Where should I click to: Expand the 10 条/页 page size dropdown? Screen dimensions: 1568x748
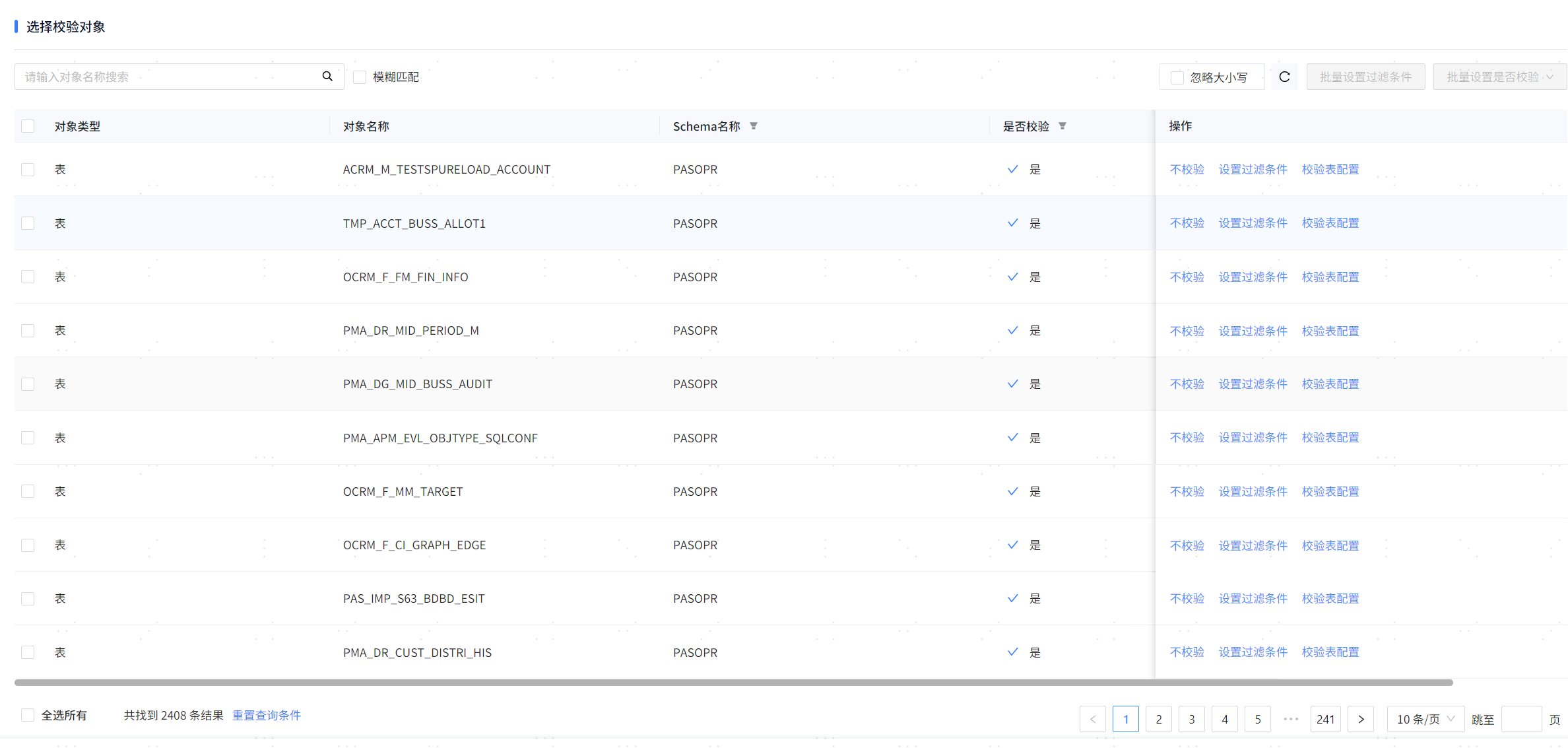tap(1425, 719)
